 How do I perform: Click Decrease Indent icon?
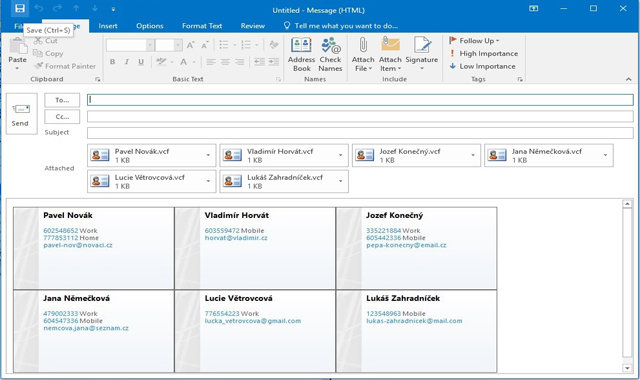259,62
